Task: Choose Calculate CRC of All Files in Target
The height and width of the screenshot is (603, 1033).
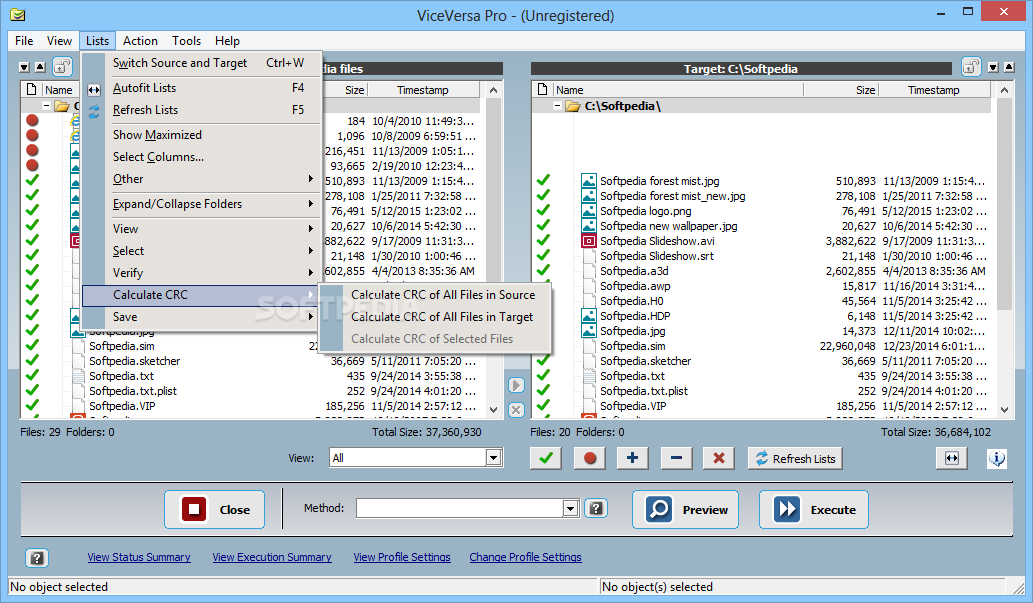Action: tap(435, 317)
